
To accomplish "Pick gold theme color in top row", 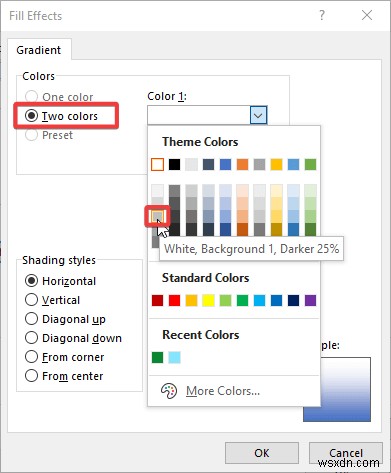I will (x=276, y=164).
